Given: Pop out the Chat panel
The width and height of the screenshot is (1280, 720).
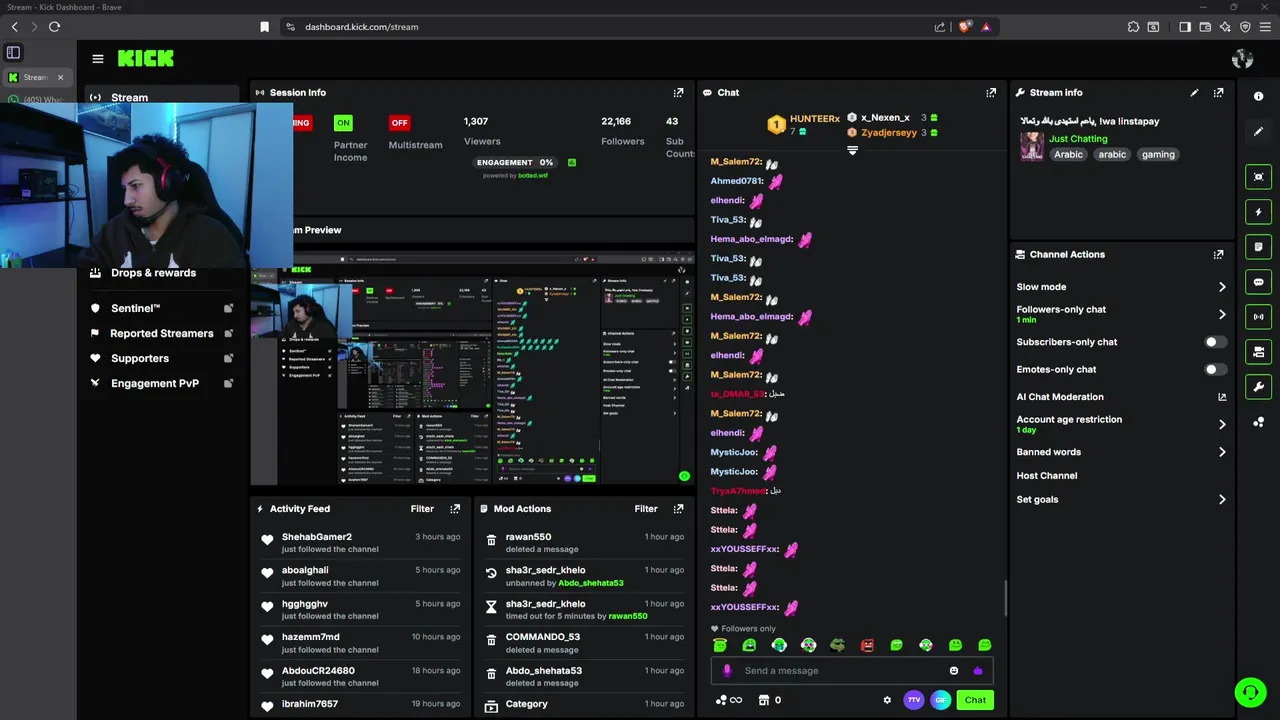Looking at the screenshot, I should click(x=991, y=92).
